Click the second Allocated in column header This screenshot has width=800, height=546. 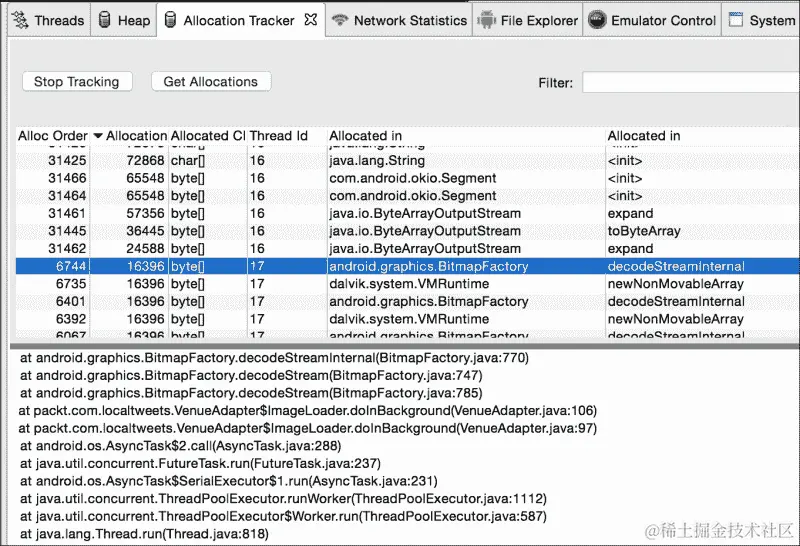coord(703,136)
